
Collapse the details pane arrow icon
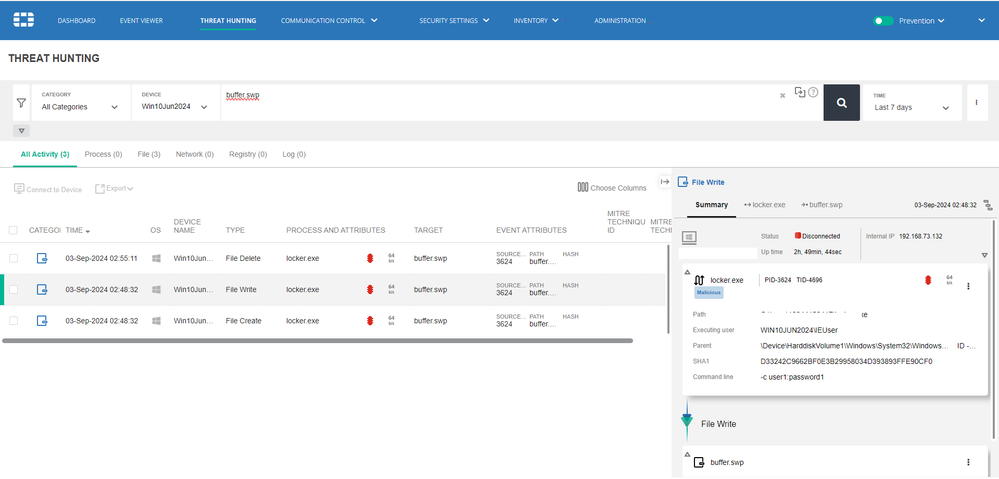pos(664,182)
